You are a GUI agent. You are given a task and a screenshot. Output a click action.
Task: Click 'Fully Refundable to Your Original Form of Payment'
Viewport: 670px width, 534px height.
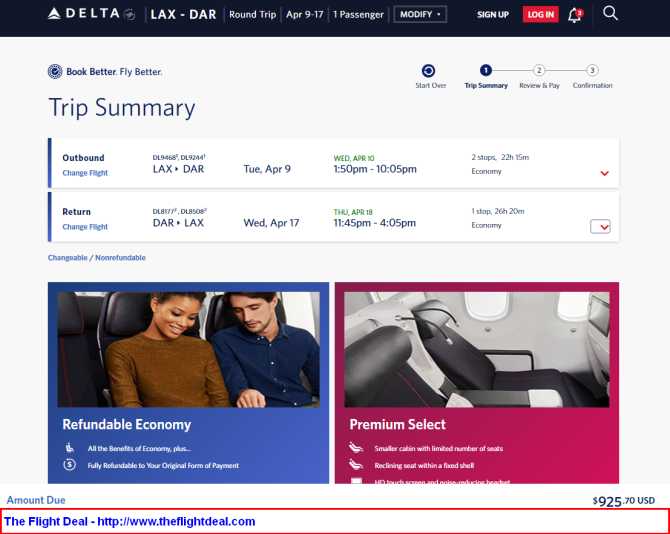coord(163,465)
